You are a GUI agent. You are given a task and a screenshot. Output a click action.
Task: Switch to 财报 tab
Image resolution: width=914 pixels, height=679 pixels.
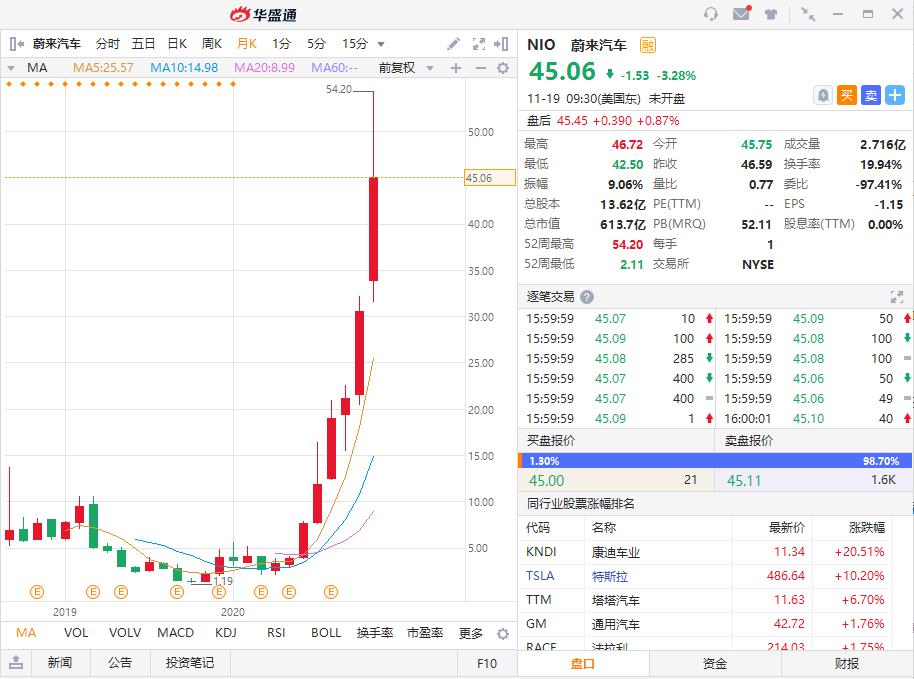tap(846, 664)
